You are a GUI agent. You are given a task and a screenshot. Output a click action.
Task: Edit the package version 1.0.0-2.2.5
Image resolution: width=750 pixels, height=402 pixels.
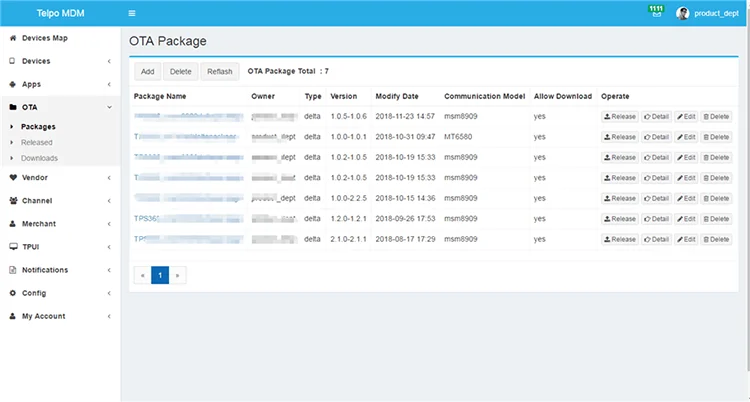click(686, 198)
